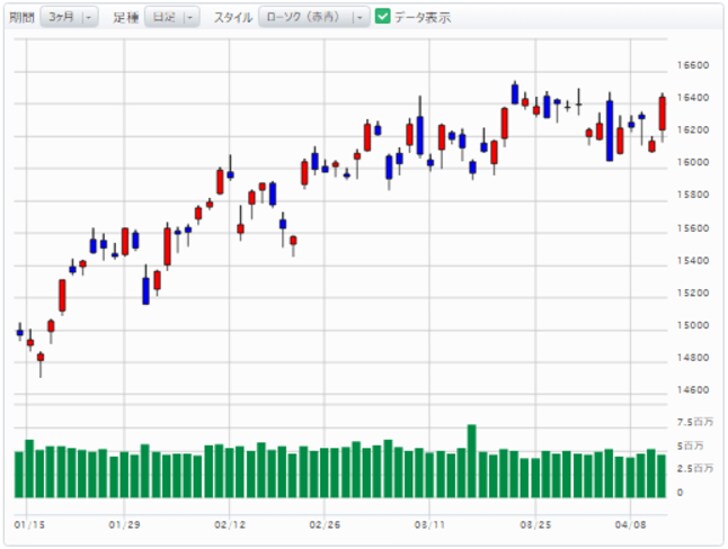Click the tallest green volume bar
Image resolution: width=728 pixels, height=549 pixels.
(471, 462)
